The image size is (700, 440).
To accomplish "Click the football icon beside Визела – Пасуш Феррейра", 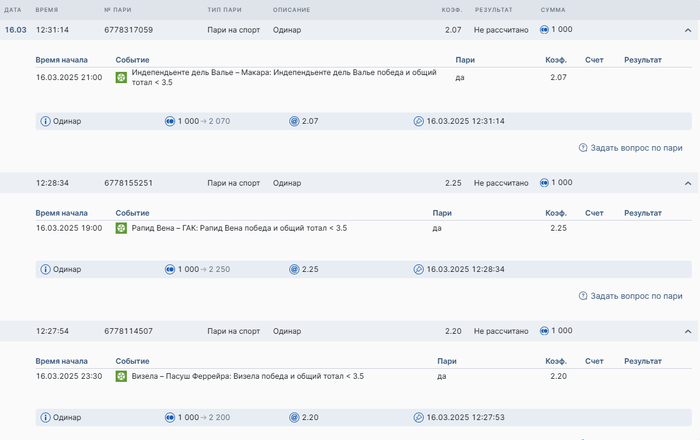I will click(x=121, y=376).
